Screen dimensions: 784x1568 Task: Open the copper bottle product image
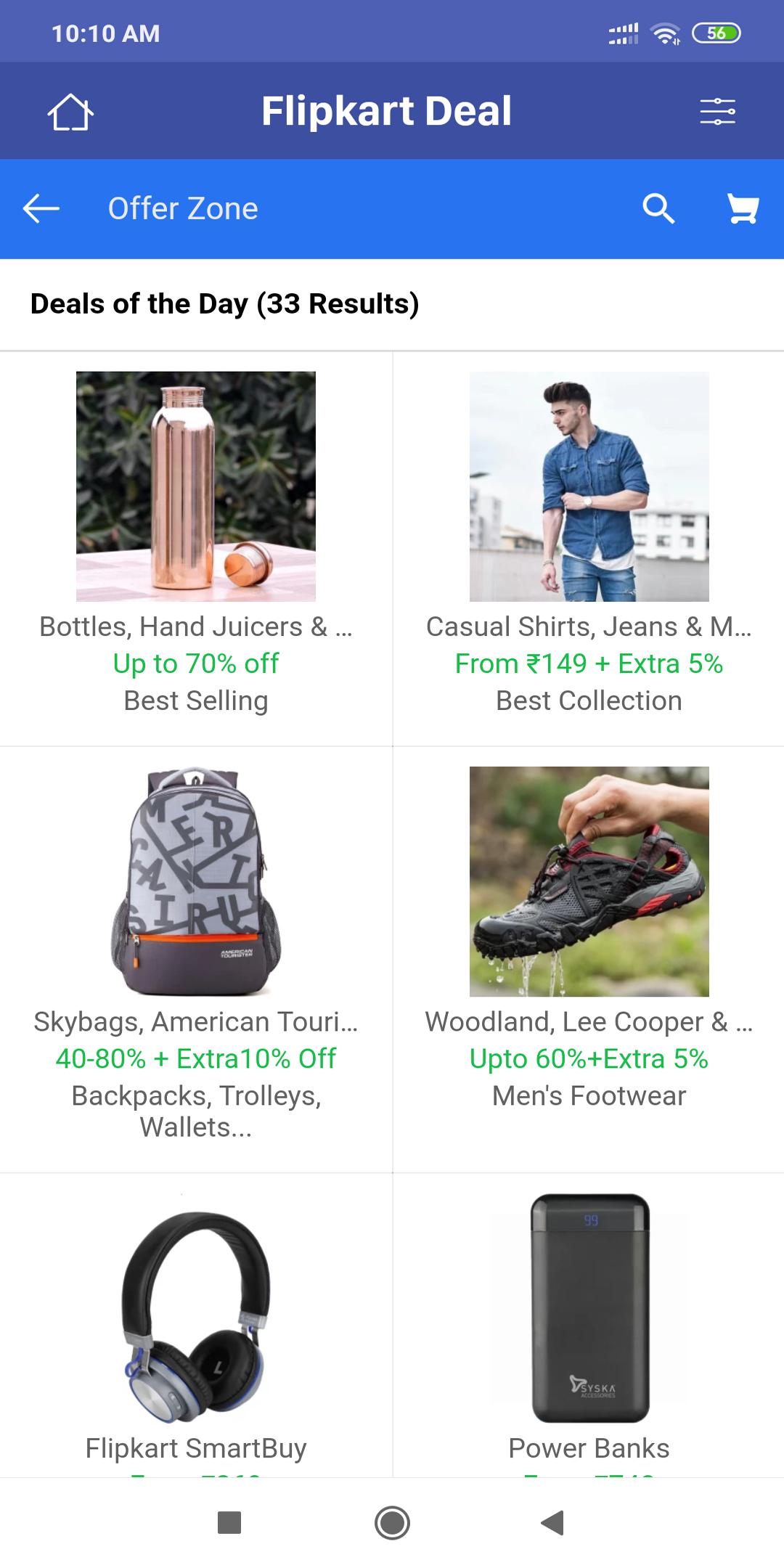(196, 486)
